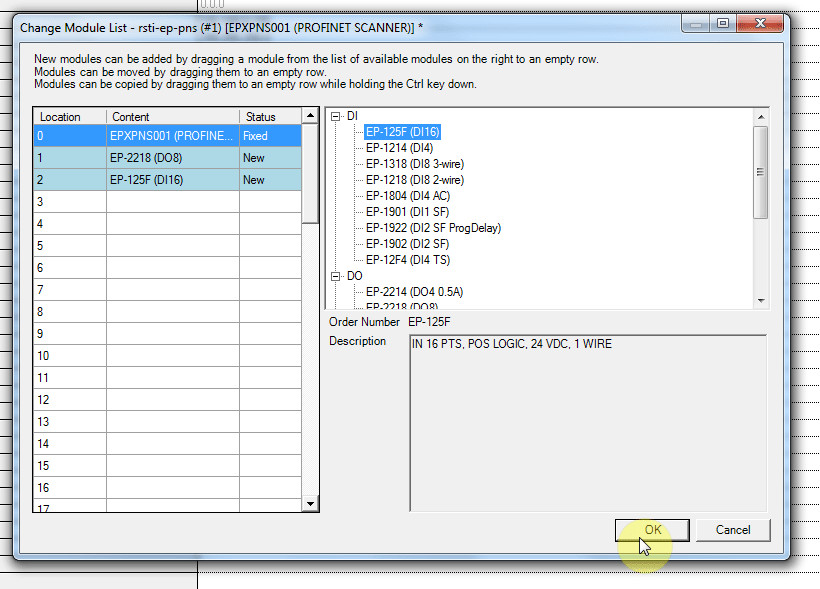Select empty location row 13

[x=167, y=422]
